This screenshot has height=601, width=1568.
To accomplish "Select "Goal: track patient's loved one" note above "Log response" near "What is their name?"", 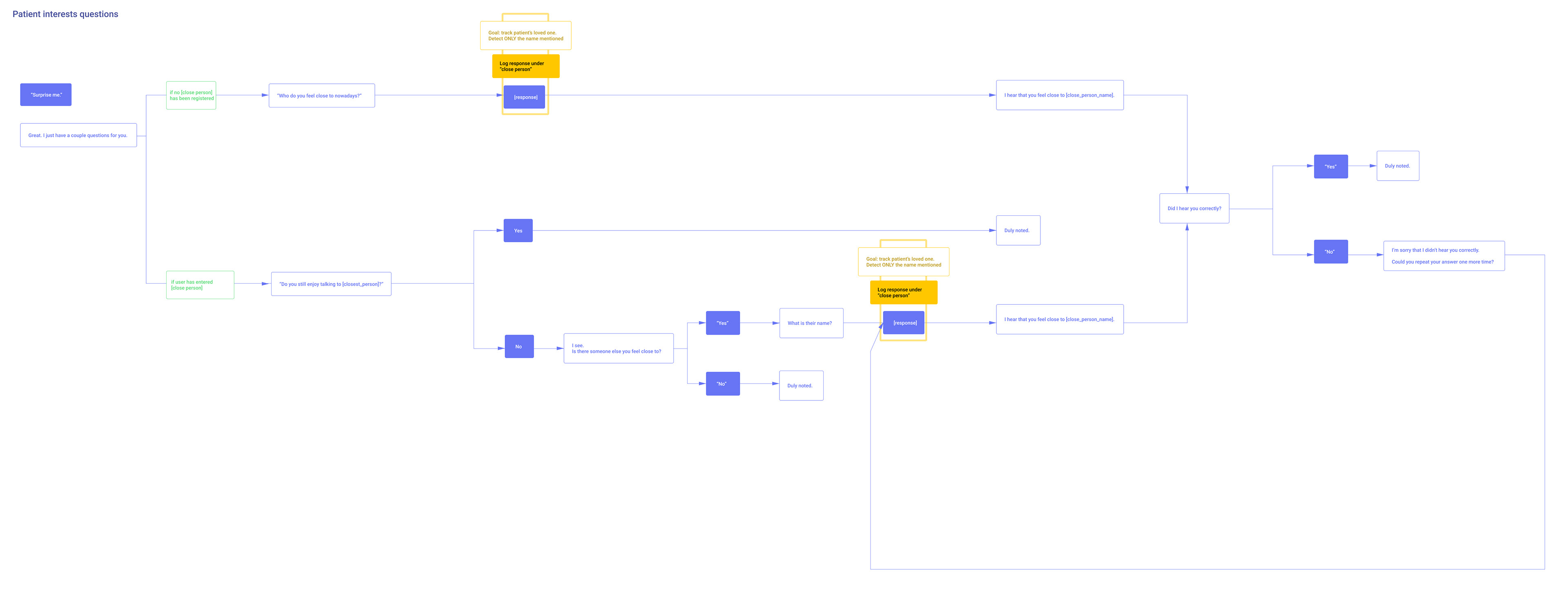I will (x=903, y=262).
